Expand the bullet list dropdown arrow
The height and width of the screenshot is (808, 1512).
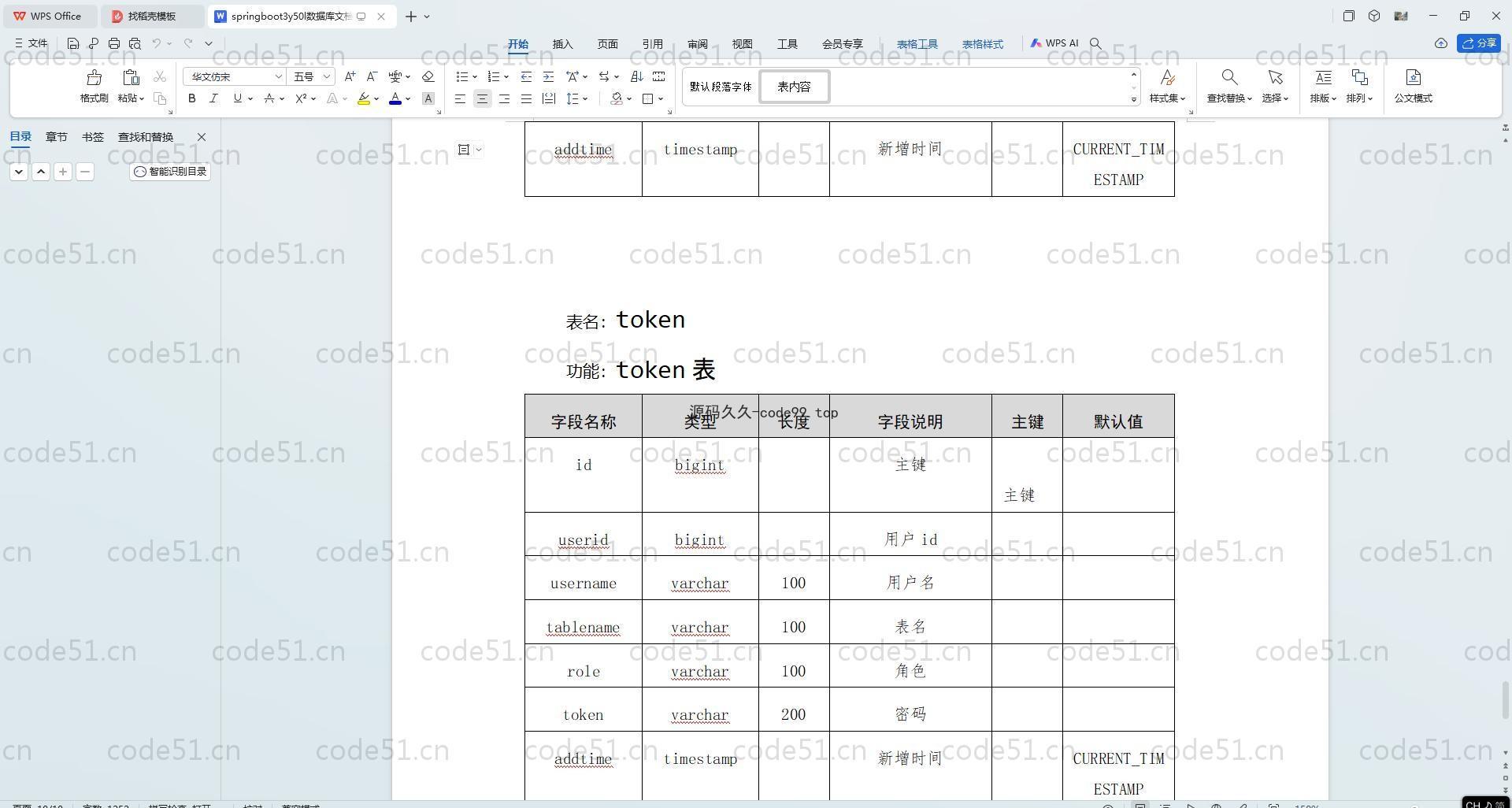(x=475, y=77)
